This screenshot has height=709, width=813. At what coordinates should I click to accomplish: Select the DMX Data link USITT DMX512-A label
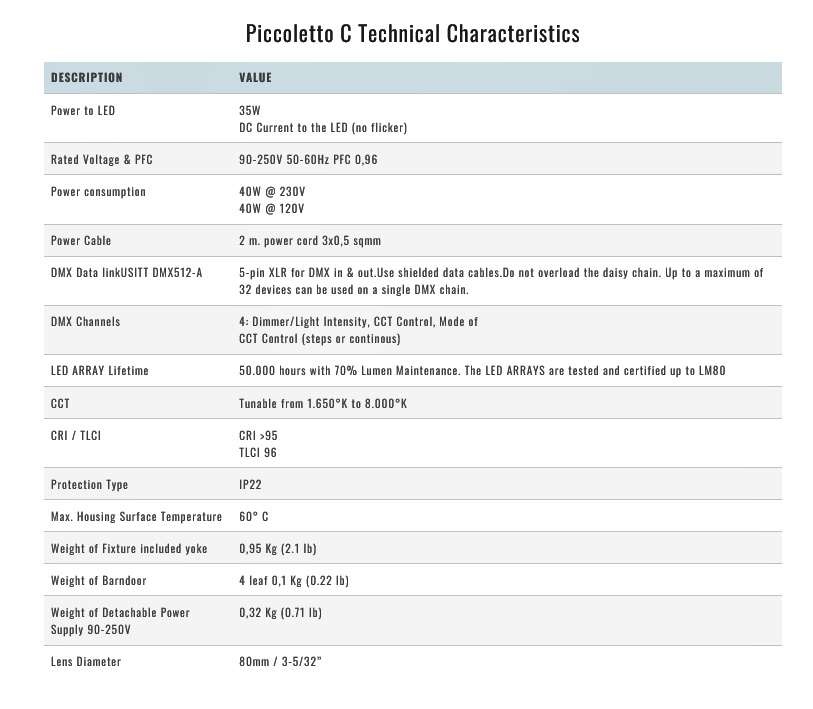click(126, 272)
